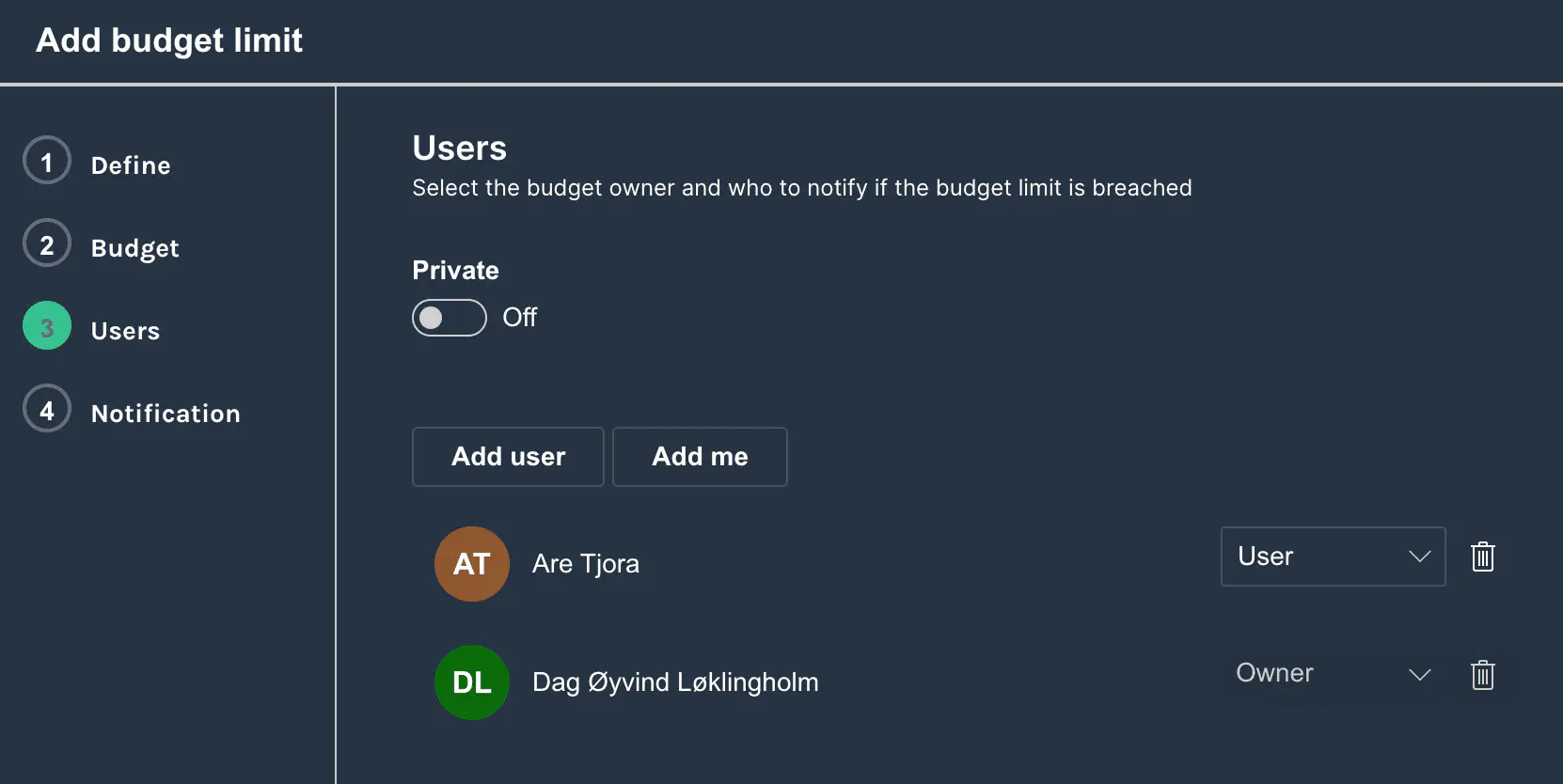This screenshot has height=784, width=1563.
Task: Click trash icon for Dag Øyvind Løklingholm
Action: click(1482, 675)
